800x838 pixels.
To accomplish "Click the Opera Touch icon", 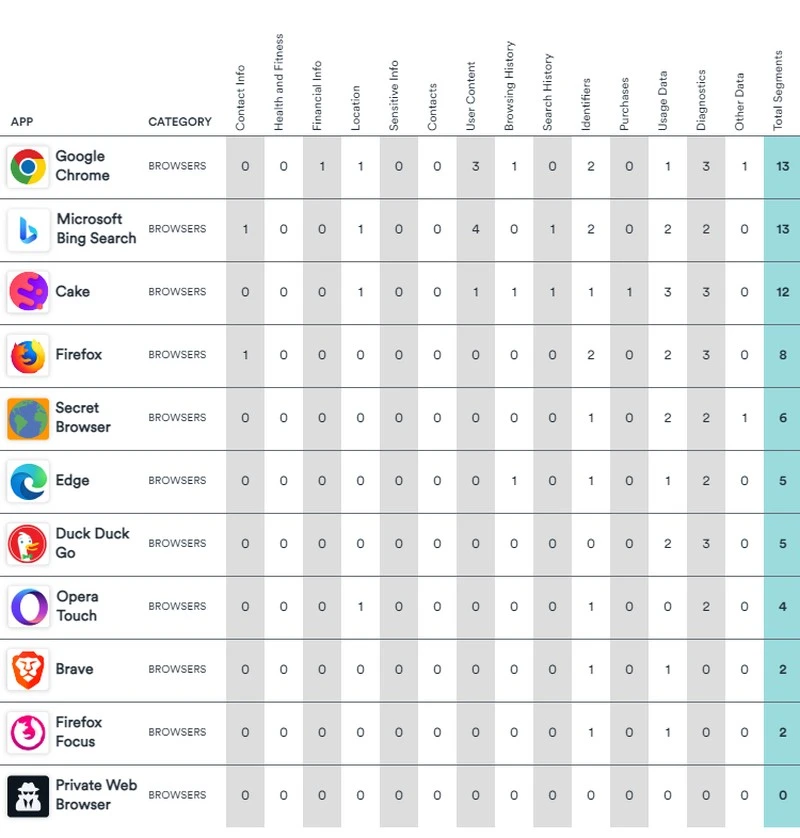I will (28, 606).
